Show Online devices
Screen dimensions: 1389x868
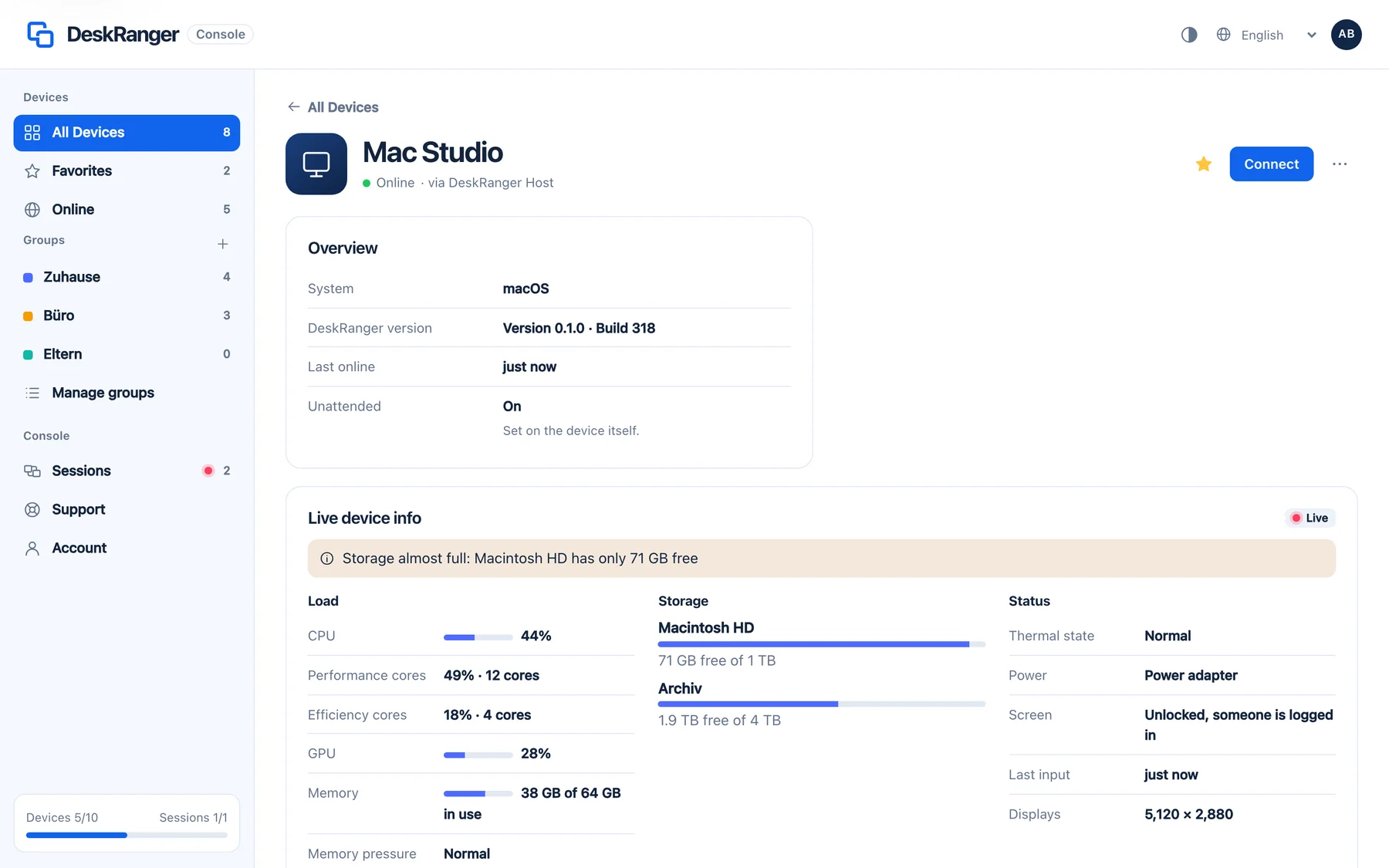[127, 210]
